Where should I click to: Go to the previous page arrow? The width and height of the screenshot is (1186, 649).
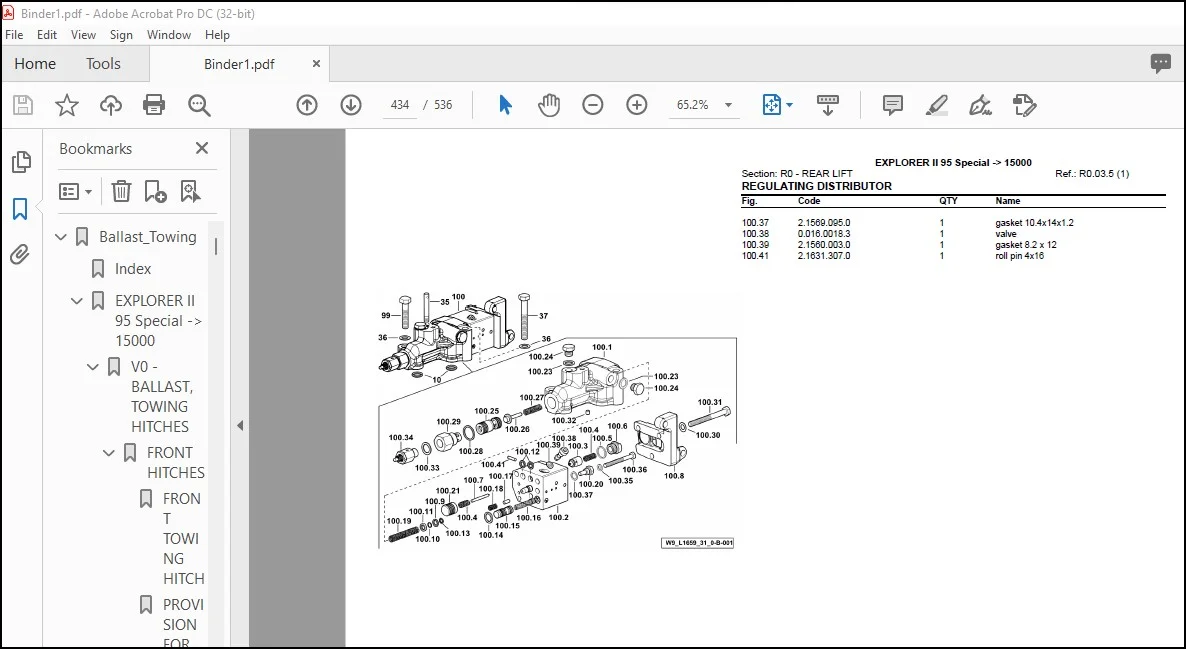coord(306,105)
